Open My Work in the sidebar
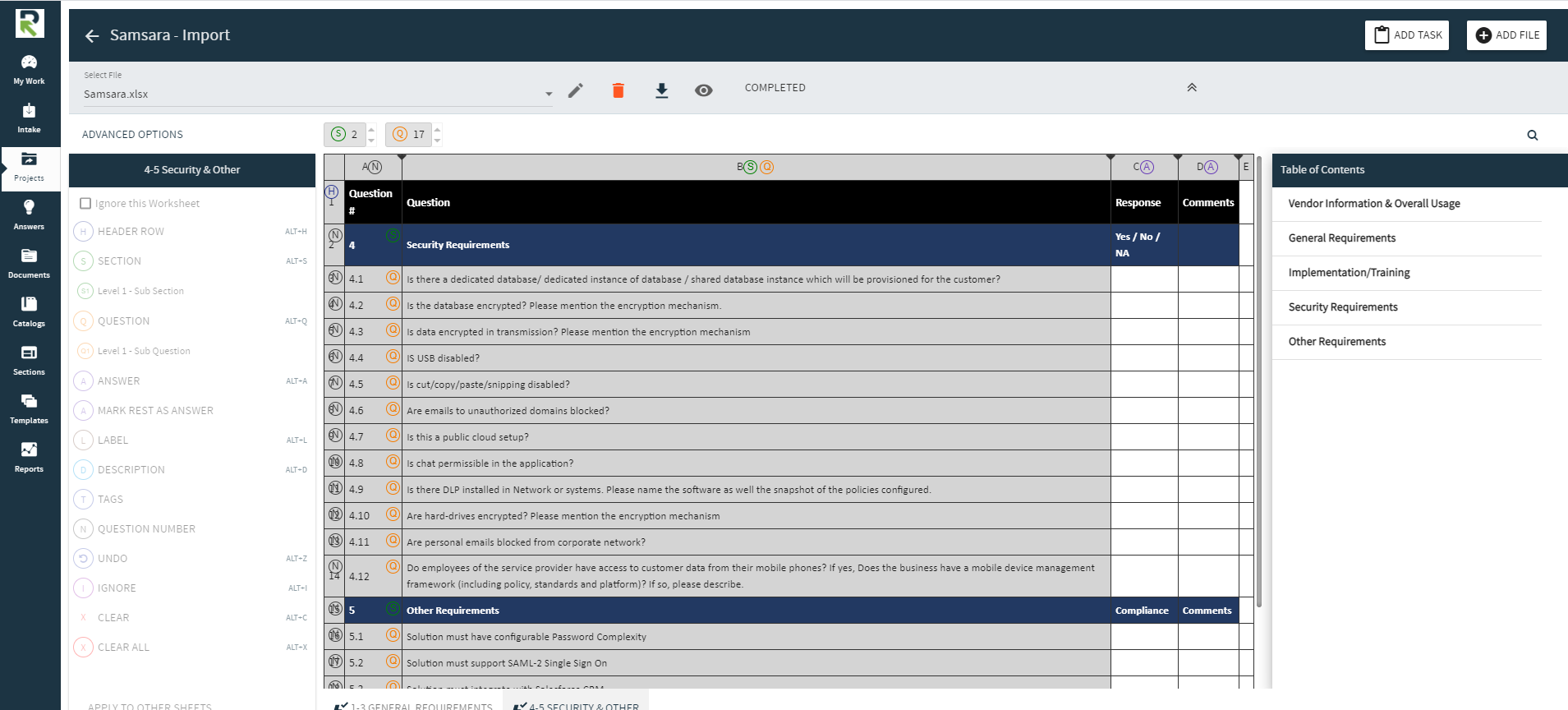The image size is (1568, 710). 29,70
